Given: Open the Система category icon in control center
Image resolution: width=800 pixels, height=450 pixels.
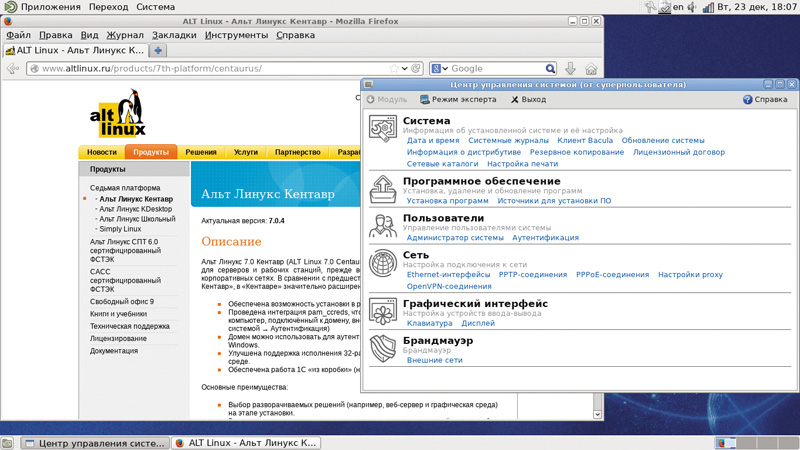Looking at the screenshot, I should click(383, 128).
